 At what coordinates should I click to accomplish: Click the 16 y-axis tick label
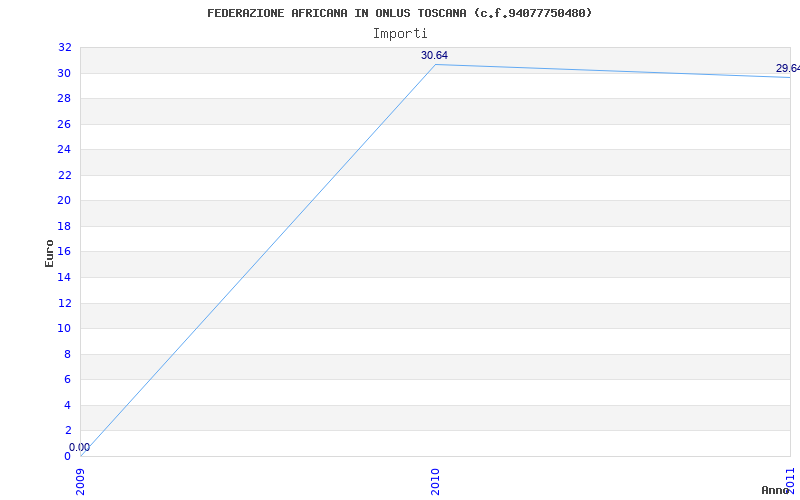click(x=65, y=252)
